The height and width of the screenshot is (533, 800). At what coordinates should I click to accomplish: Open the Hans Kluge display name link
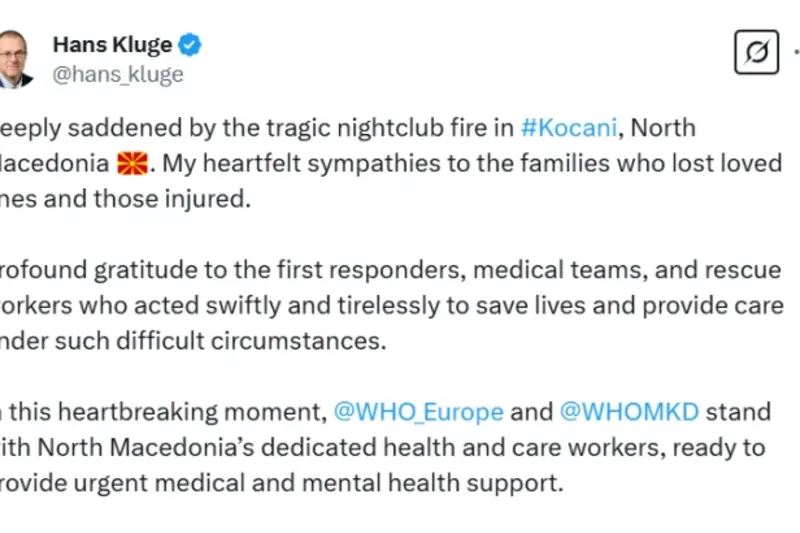[111, 45]
